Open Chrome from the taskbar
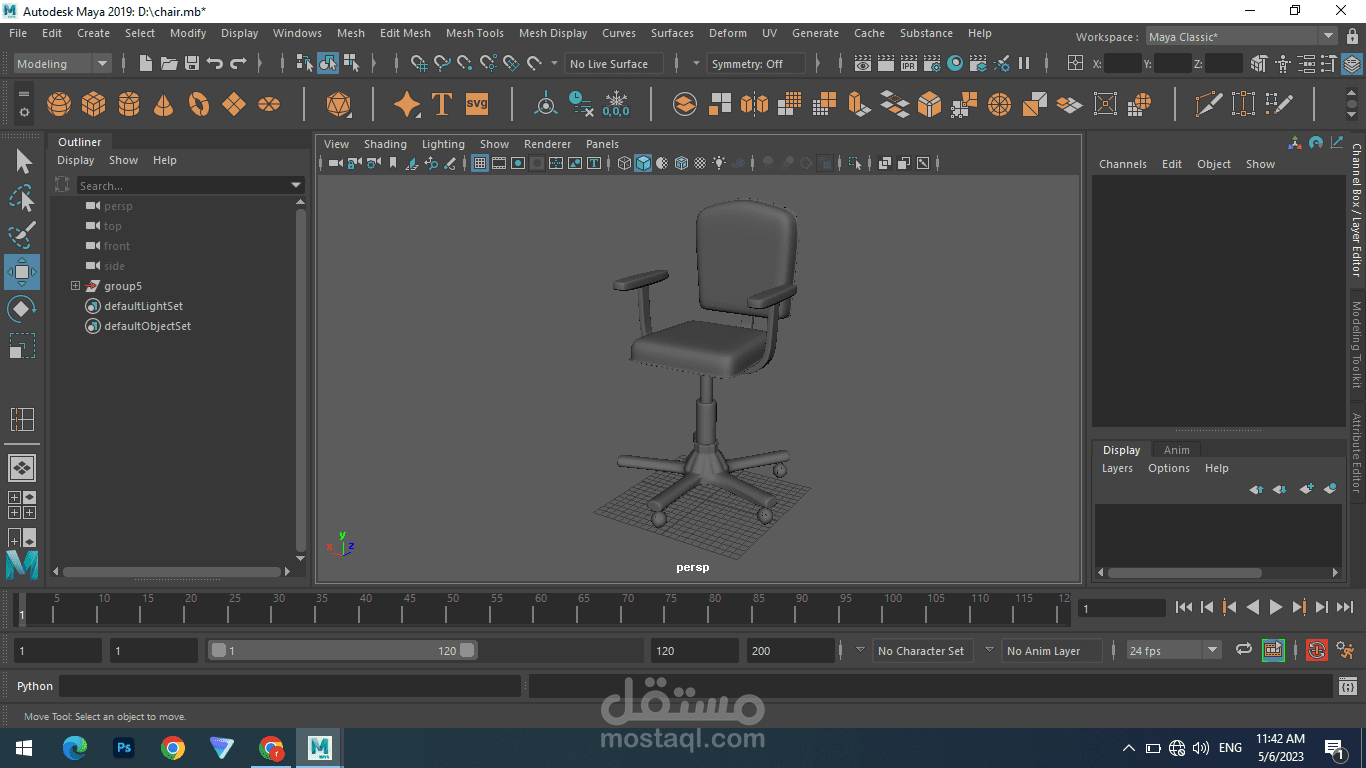Screen dimensions: 1366x768 click(x=173, y=748)
